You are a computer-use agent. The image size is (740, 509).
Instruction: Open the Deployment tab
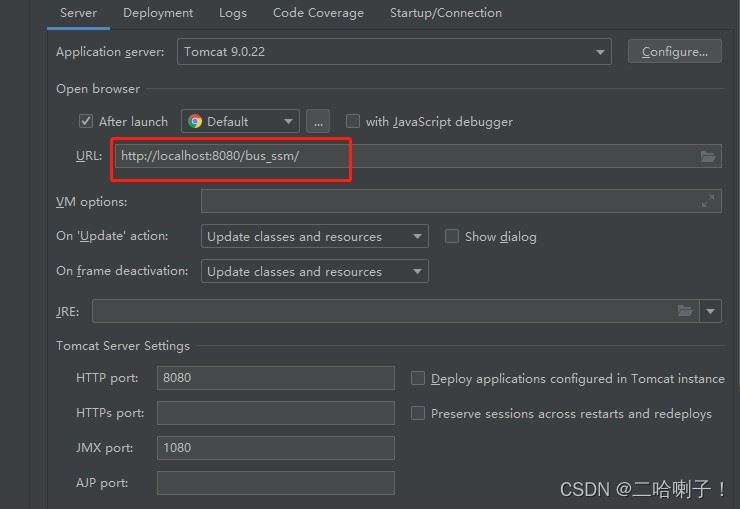[x=158, y=13]
